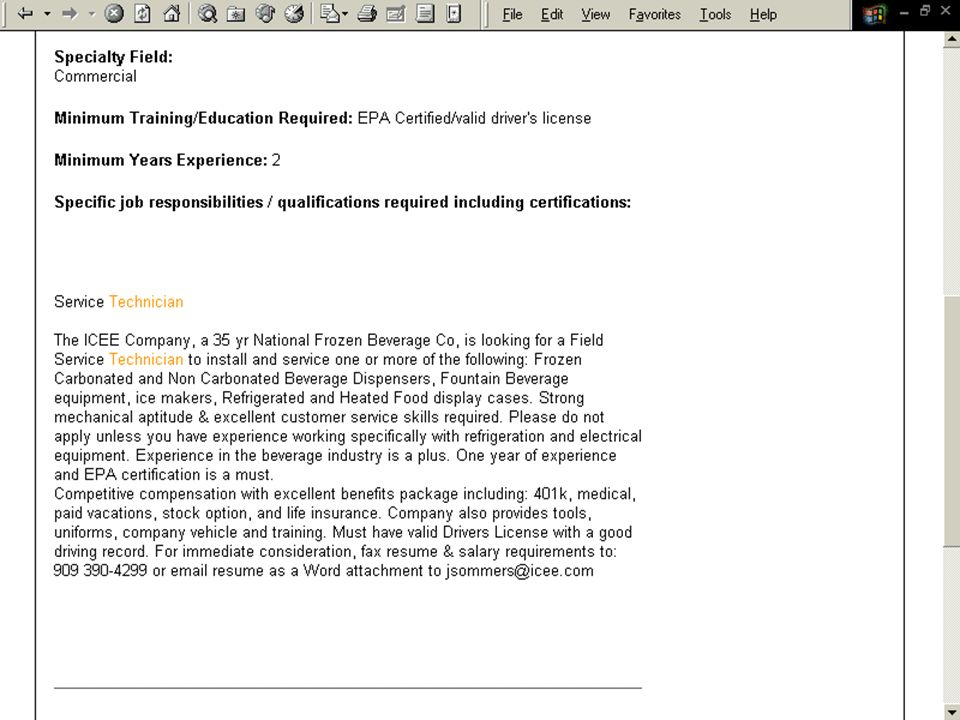Click 'EPA Certified/valid driver's license' text
Viewport: 960px width, 720px height.
click(x=474, y=118)
